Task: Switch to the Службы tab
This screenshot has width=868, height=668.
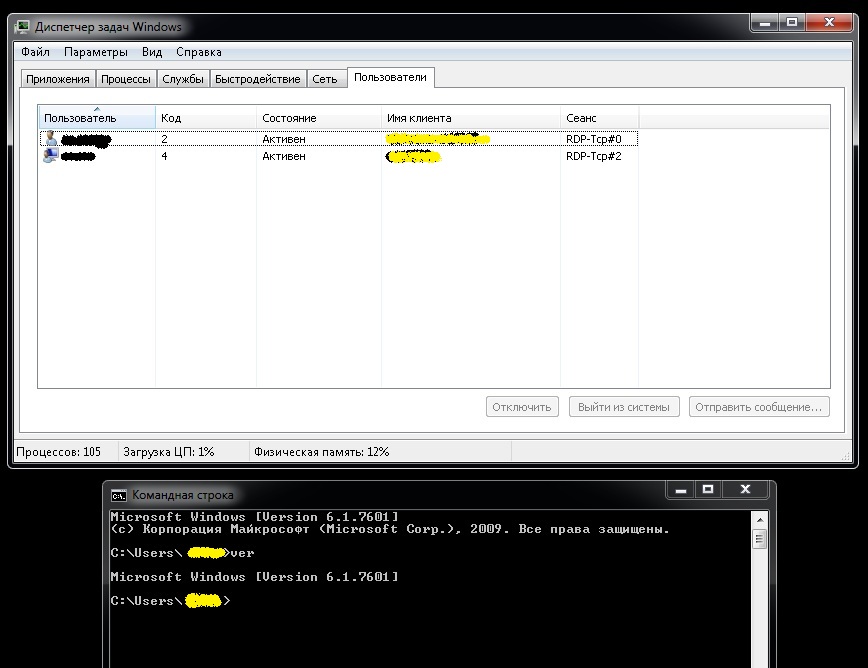Action: [183, 79]
